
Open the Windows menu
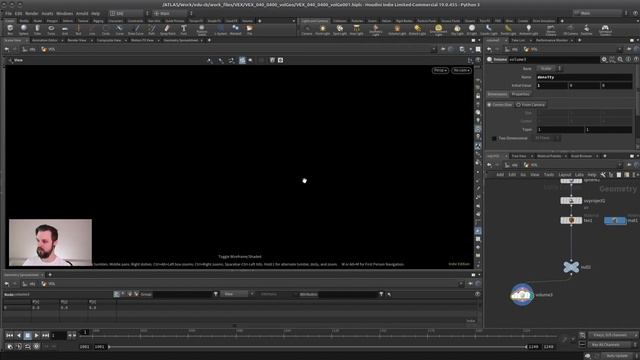pyautogui.click(x=64, y=13)
